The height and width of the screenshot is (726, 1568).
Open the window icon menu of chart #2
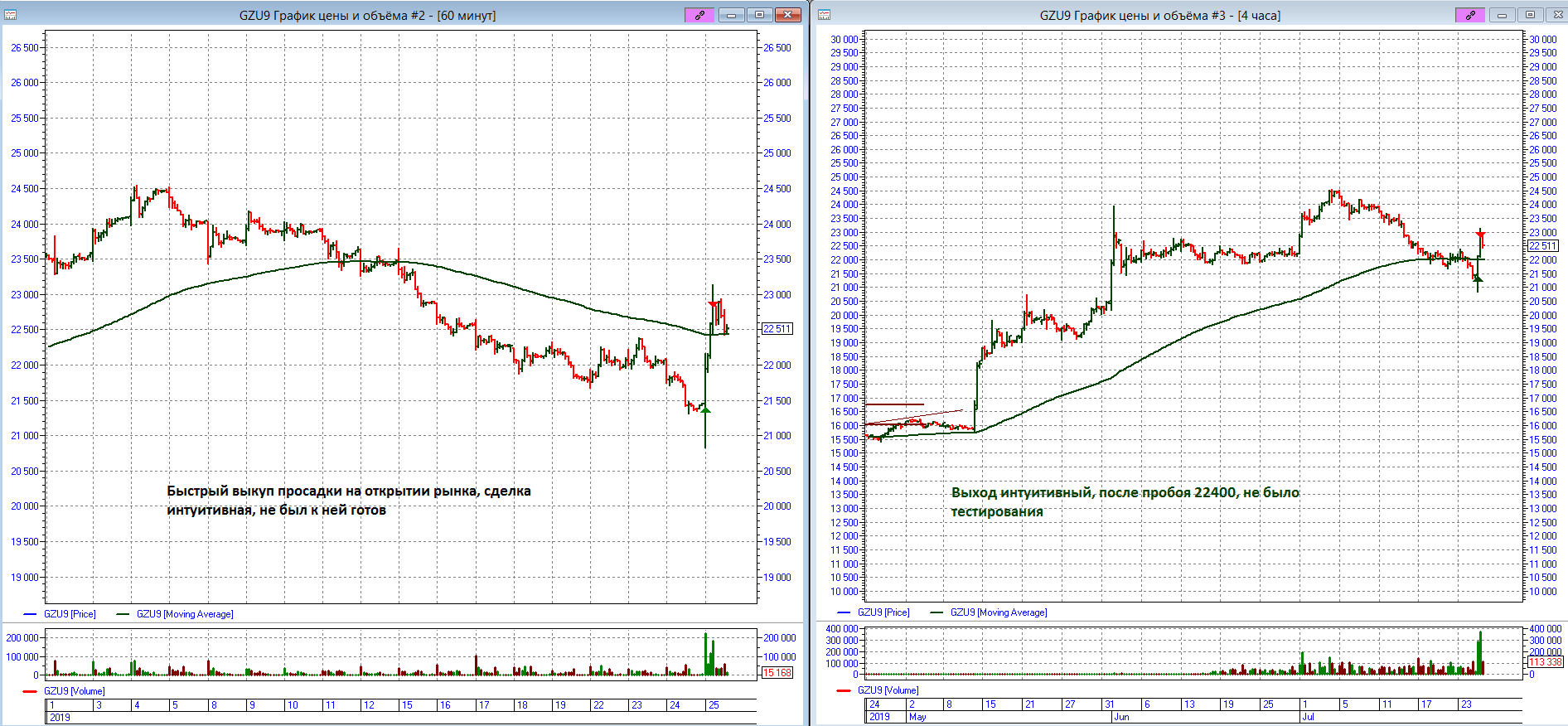click(x=11, y=15)
